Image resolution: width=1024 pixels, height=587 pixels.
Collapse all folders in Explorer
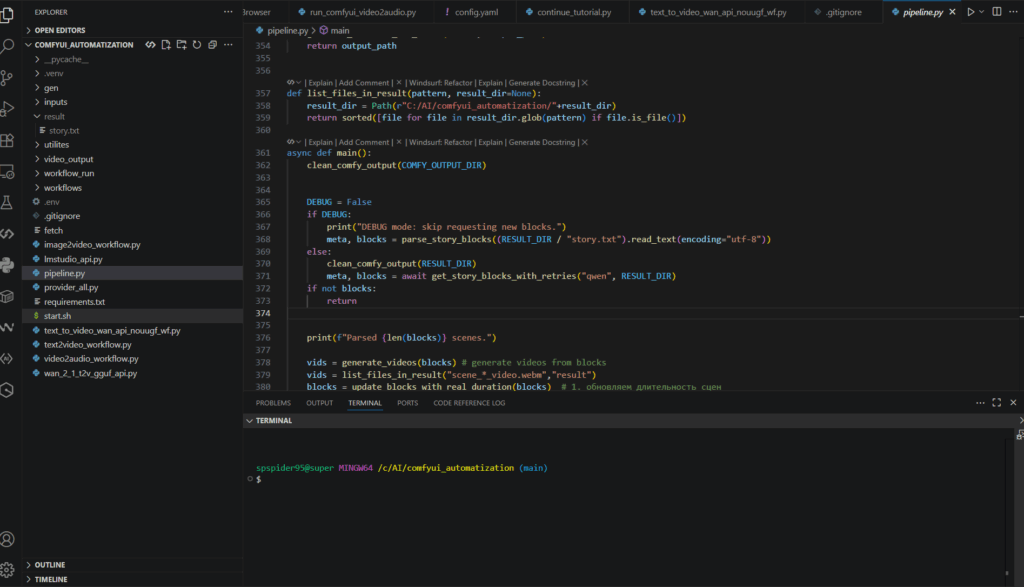212,45
